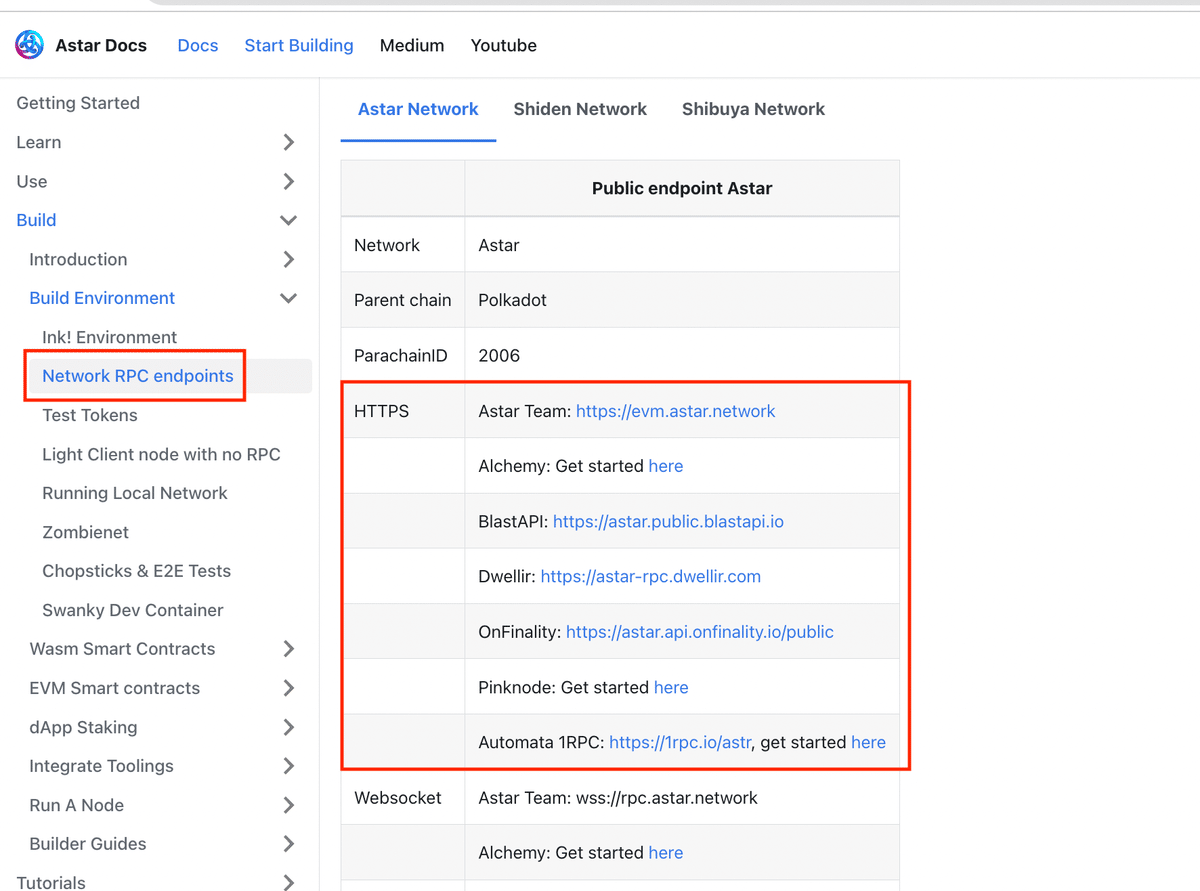Expand the Tutorials chevron
1200x891 pixels.
tap(288, 882)
